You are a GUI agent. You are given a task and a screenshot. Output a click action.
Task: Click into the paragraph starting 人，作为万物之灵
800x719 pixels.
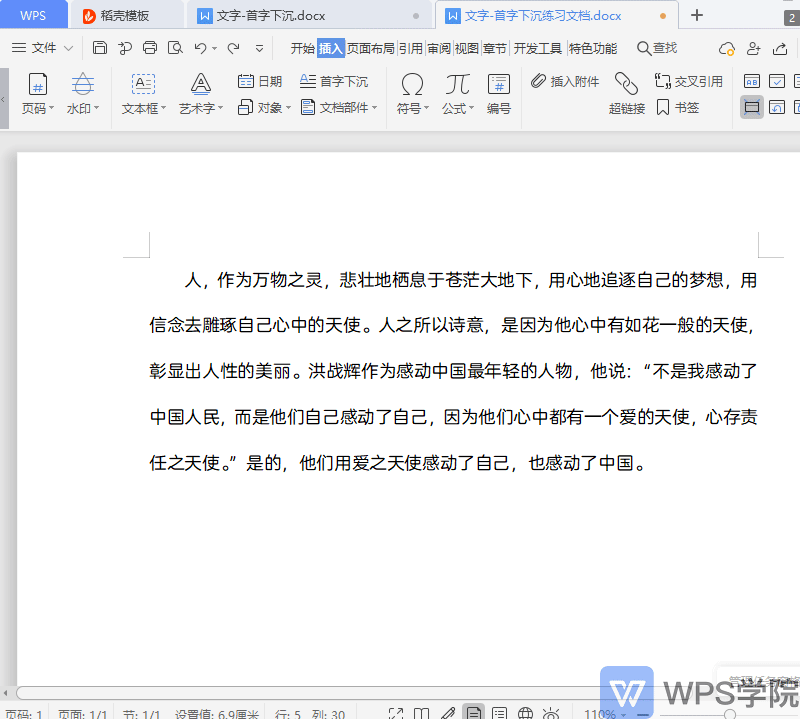(453, 371)
